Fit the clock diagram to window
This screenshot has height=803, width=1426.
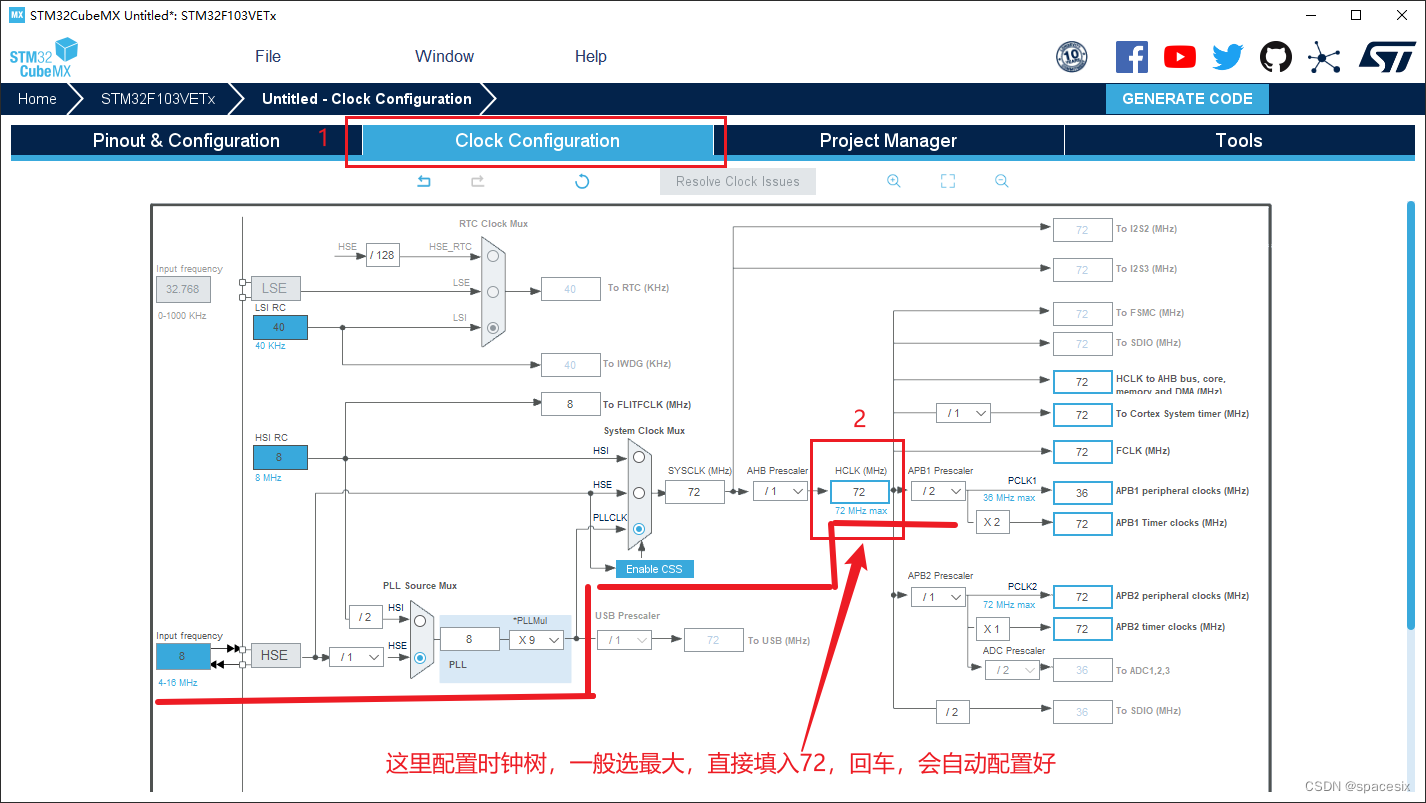[x=947, y=181]
